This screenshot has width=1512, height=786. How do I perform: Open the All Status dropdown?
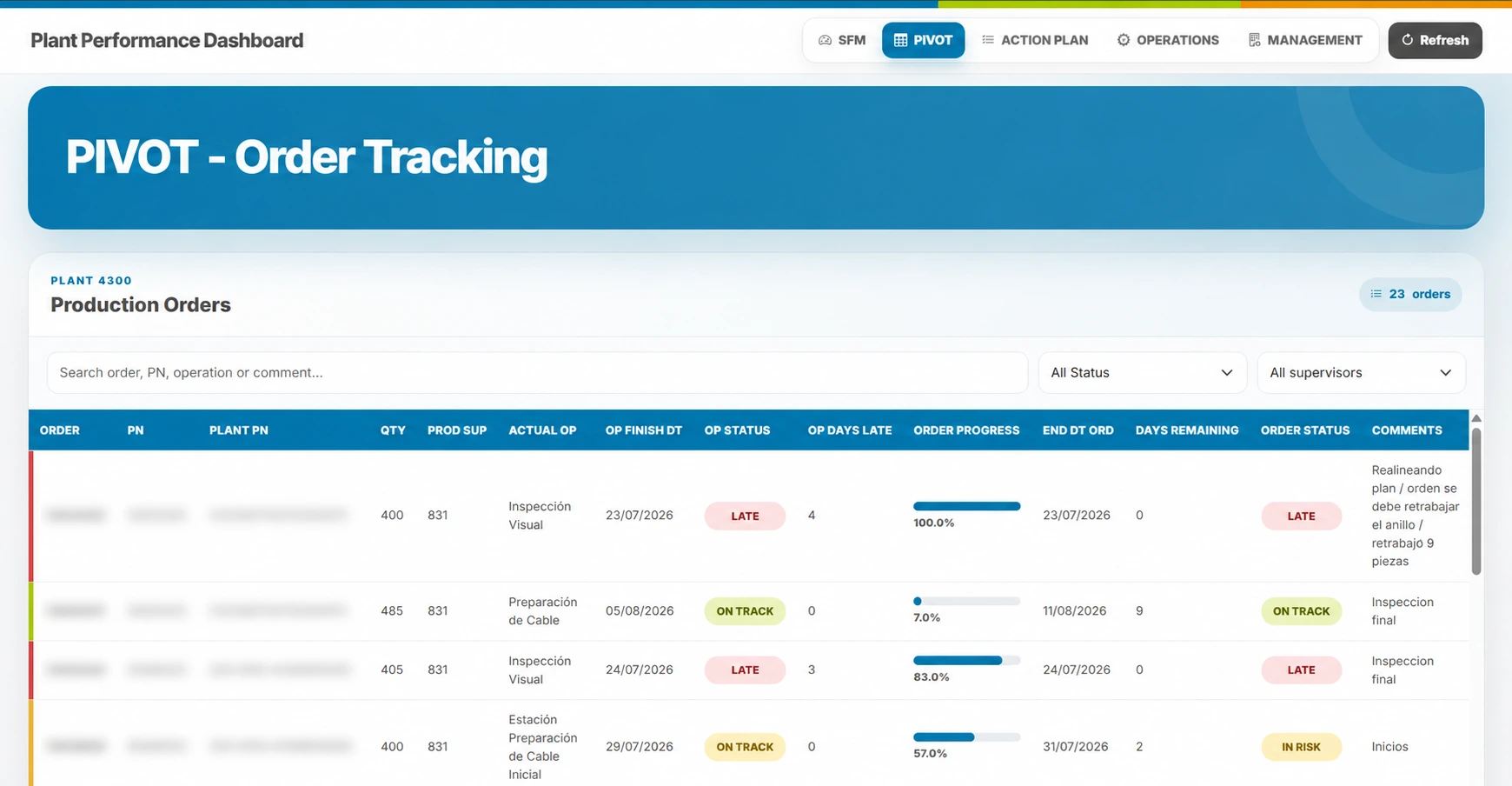tap(1142, 372)
